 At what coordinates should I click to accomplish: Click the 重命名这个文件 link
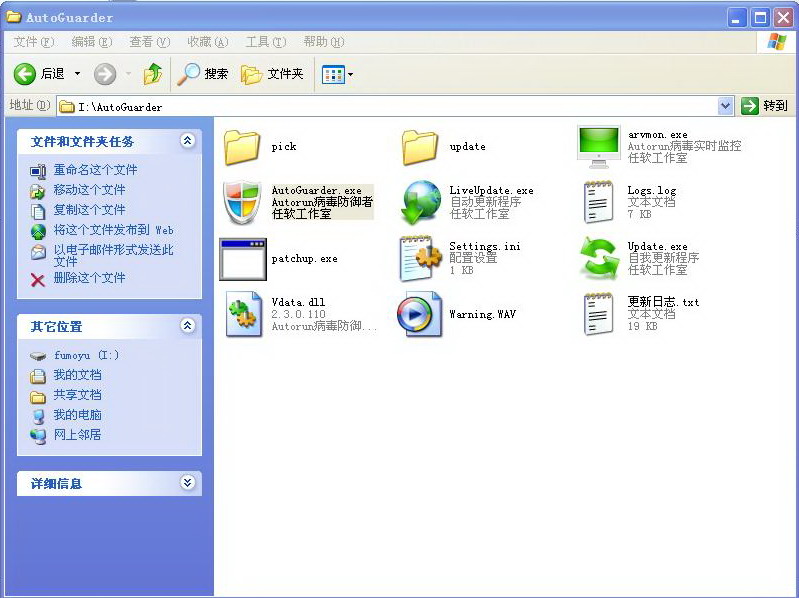(95, 170)
